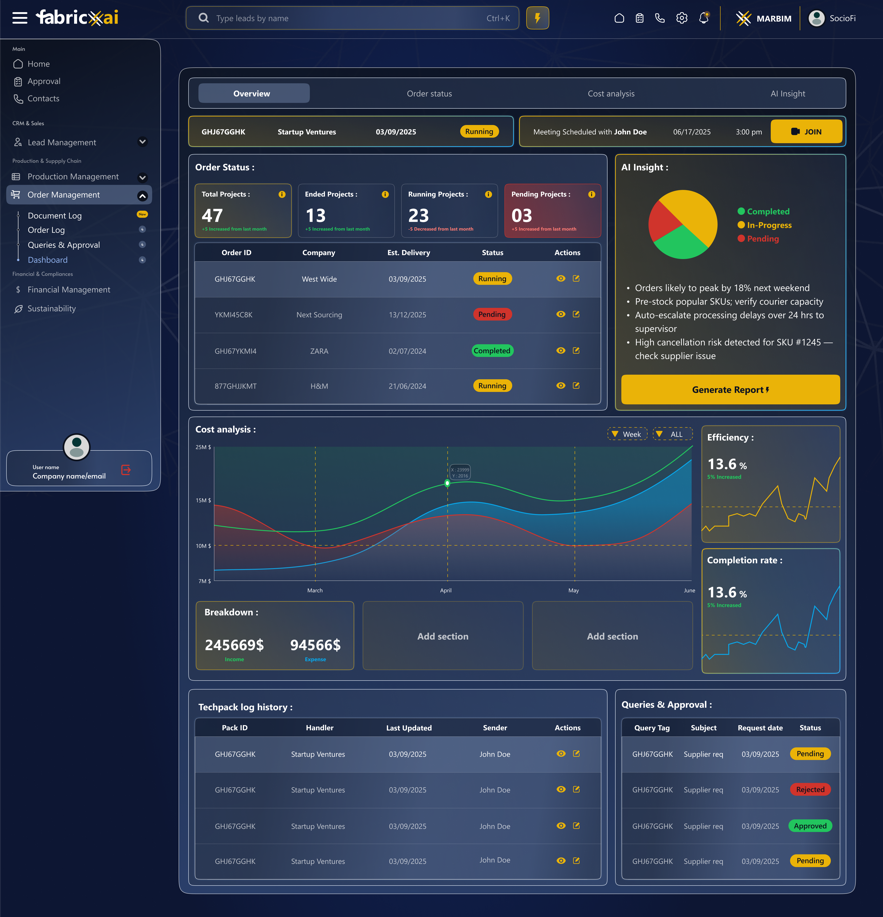View the West Wide order using eye icon
Screen dimensions: 883x917
(x=561, y=279)
